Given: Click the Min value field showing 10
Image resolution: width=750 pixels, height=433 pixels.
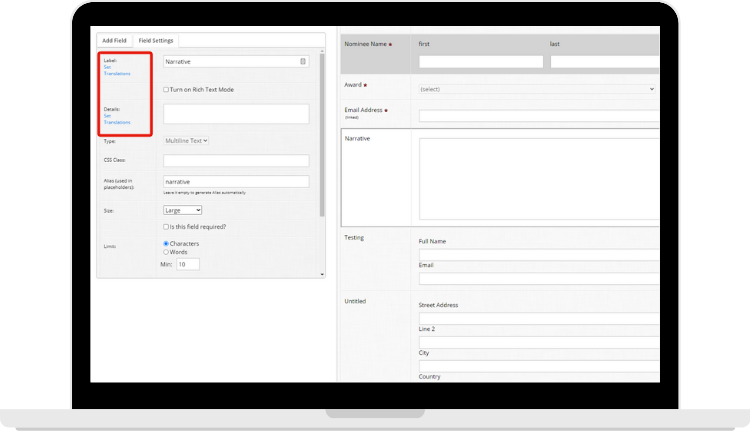Looking at the screenshot, I should (188, 264).
